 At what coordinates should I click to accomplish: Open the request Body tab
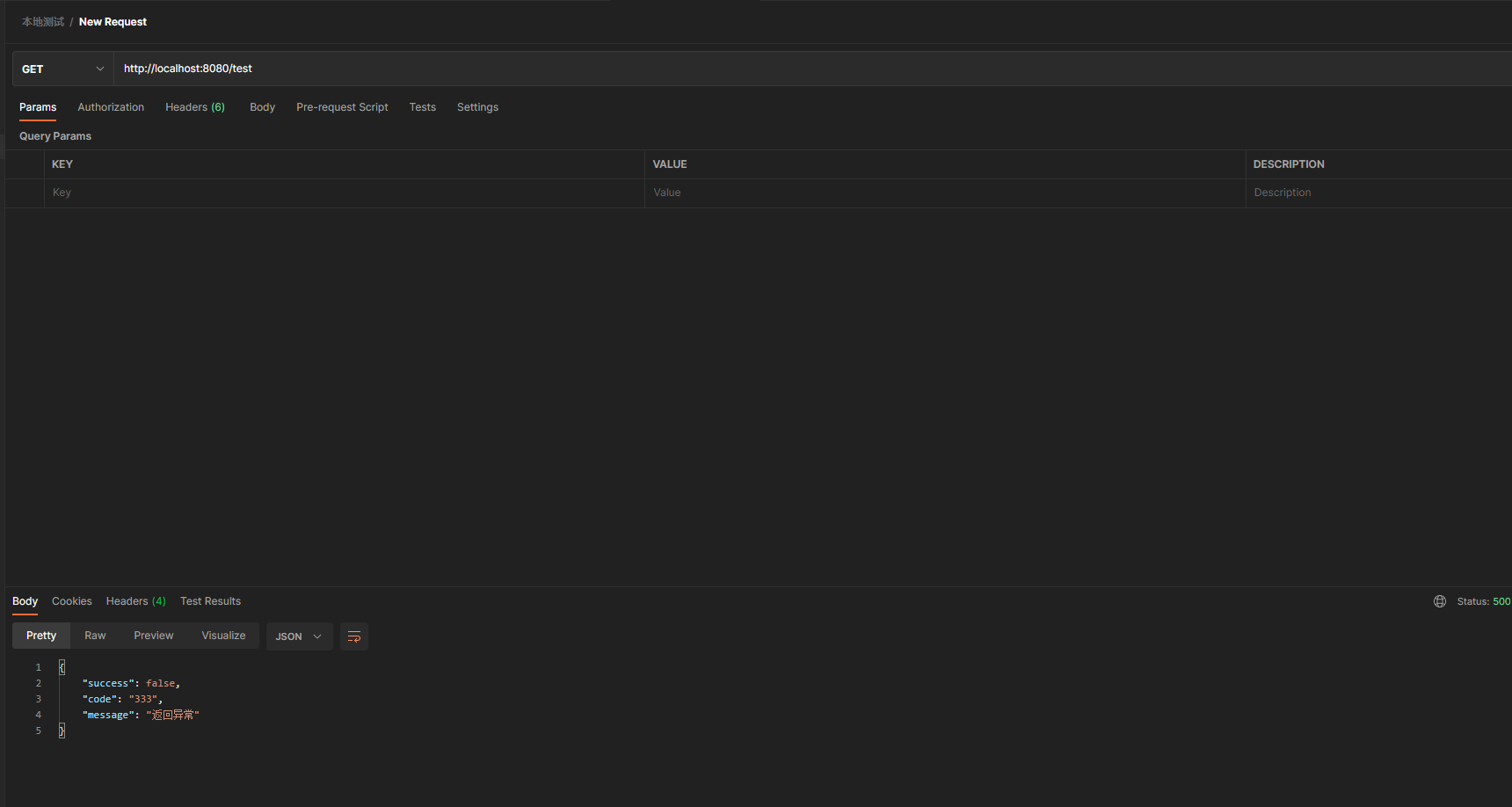click(262, 107)
